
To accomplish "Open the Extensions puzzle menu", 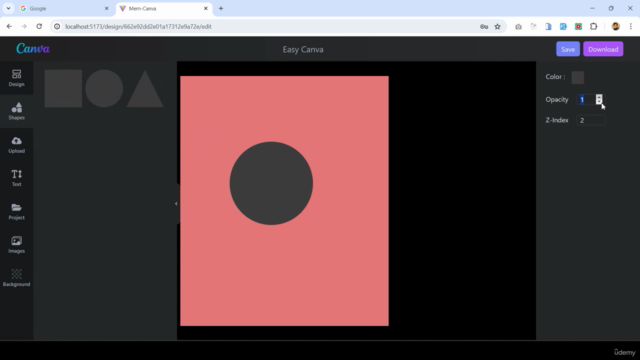I will point(593,27).
